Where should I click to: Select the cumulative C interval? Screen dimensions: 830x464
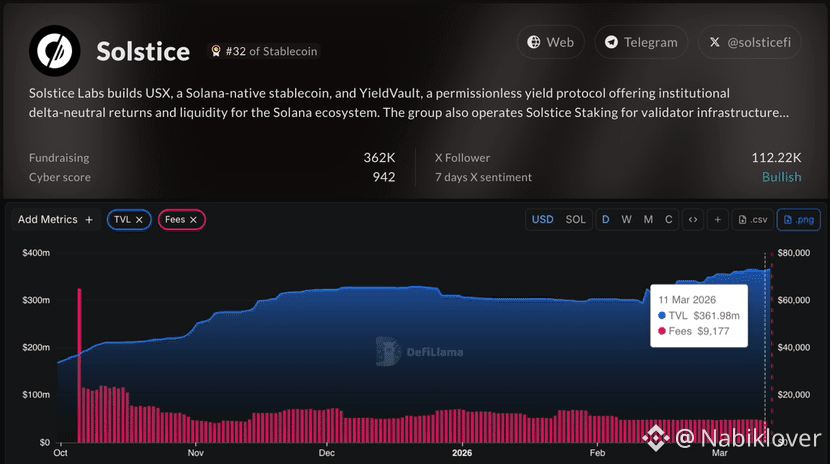pos(669,220)
